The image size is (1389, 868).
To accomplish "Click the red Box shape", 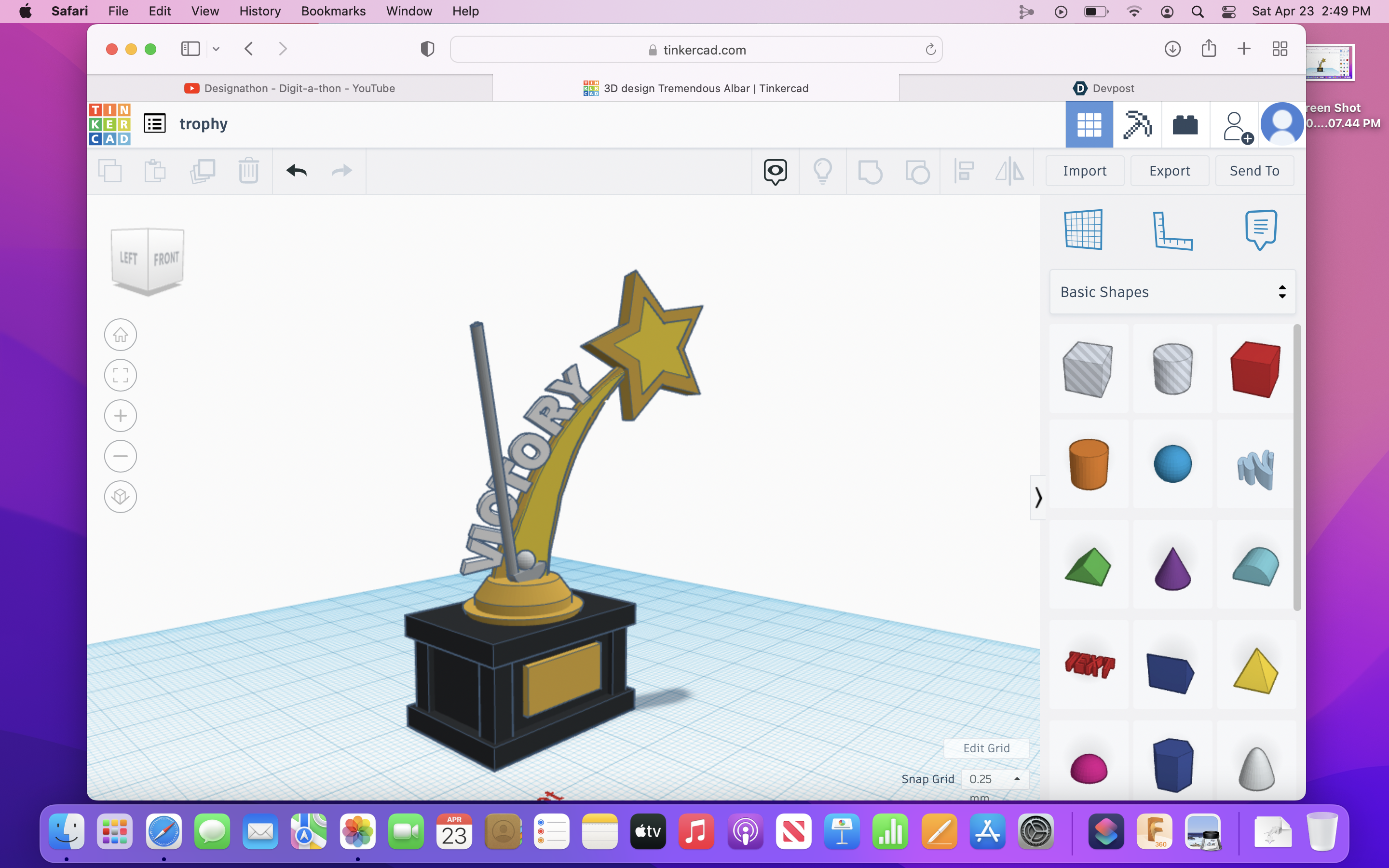I will (1255, 369).
